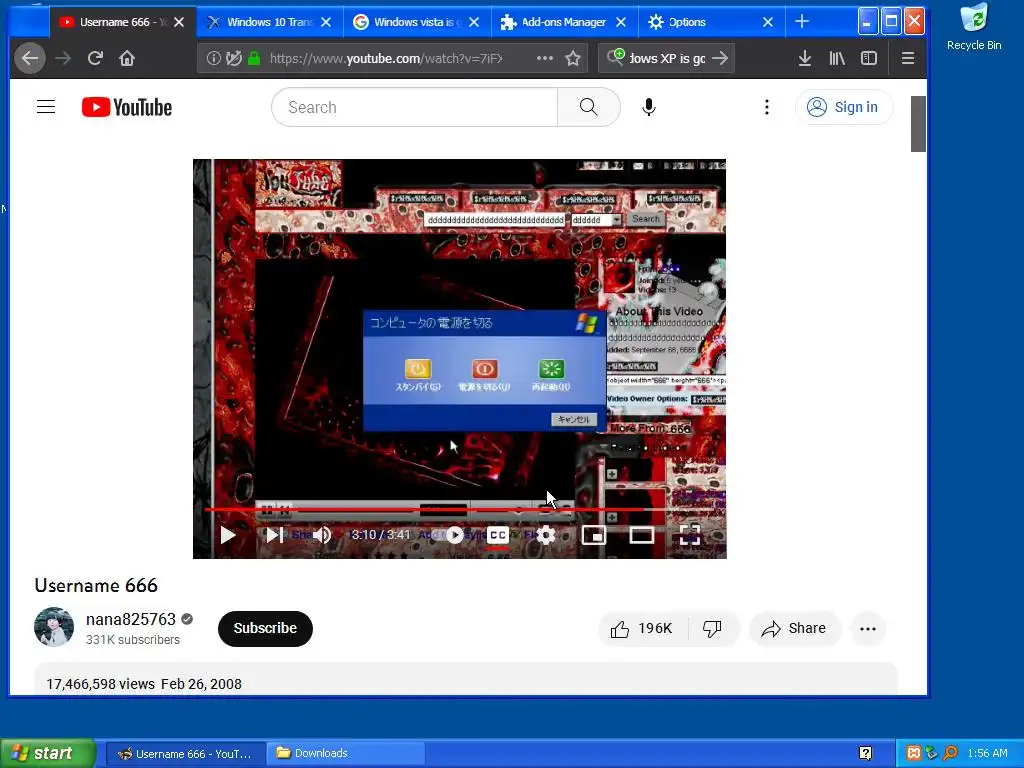Switch to theater mode
1024x768 pixels.
click(642, 536)
